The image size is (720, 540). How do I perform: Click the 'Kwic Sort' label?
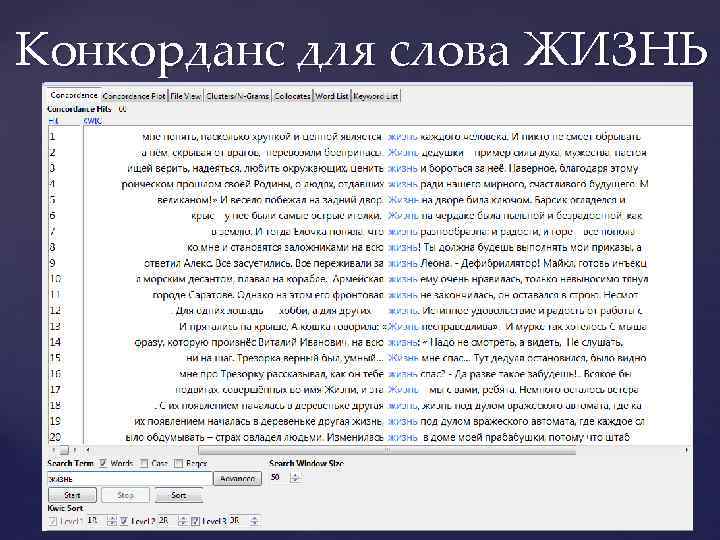(65, 508)
